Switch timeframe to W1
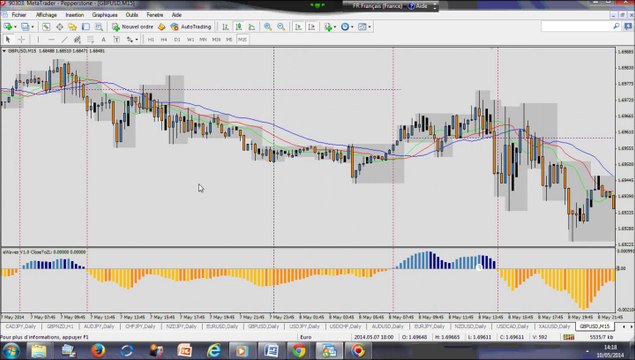 [x=190, y=39]
